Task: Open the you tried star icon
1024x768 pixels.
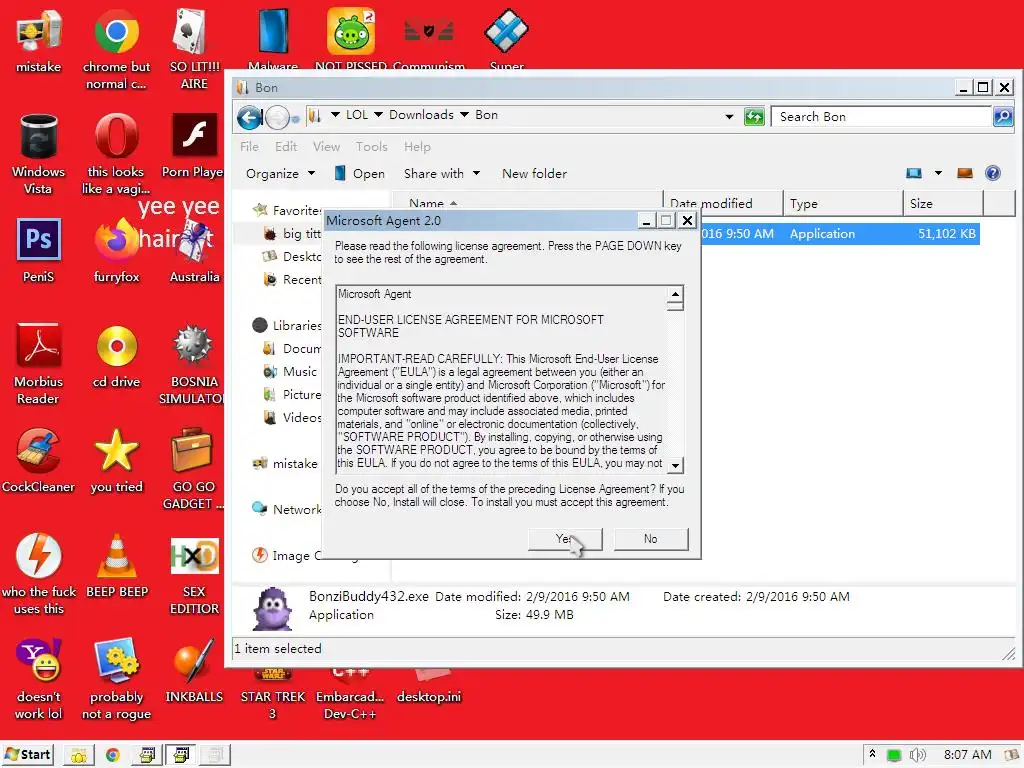Action: point(116,461)
